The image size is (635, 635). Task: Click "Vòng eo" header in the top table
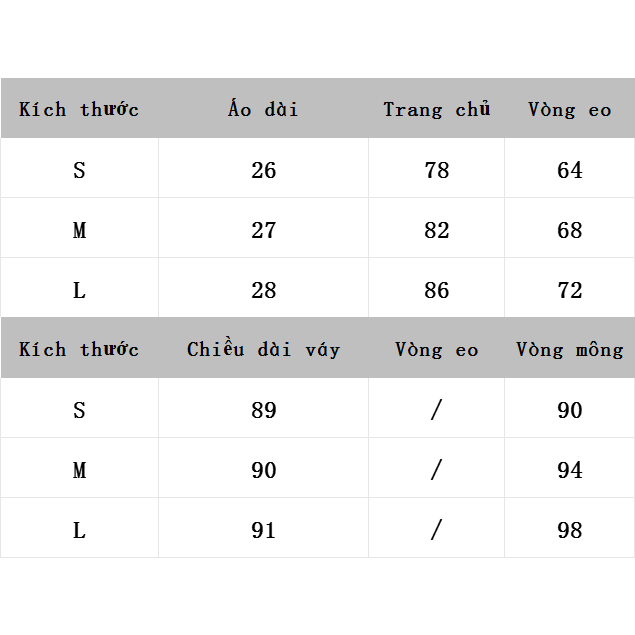pos(569,109)
